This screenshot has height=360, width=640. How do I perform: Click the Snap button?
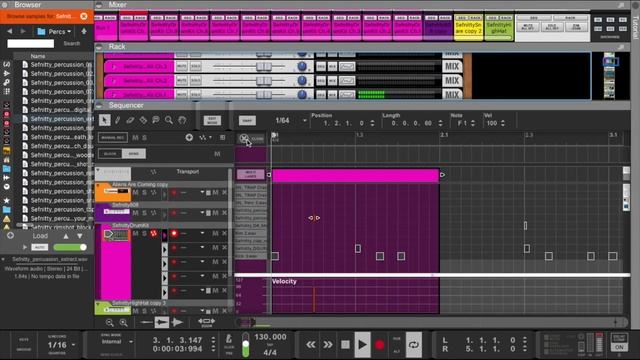(x=247, y=120)
